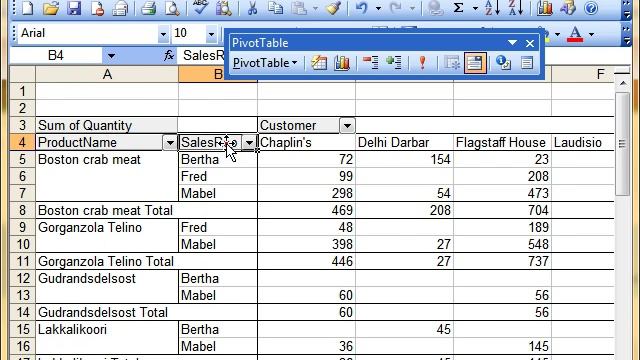Click the Show Field List icon in PivotTable toolbar
This screenshot has width=640, height=360.
[x=527, y=63]
